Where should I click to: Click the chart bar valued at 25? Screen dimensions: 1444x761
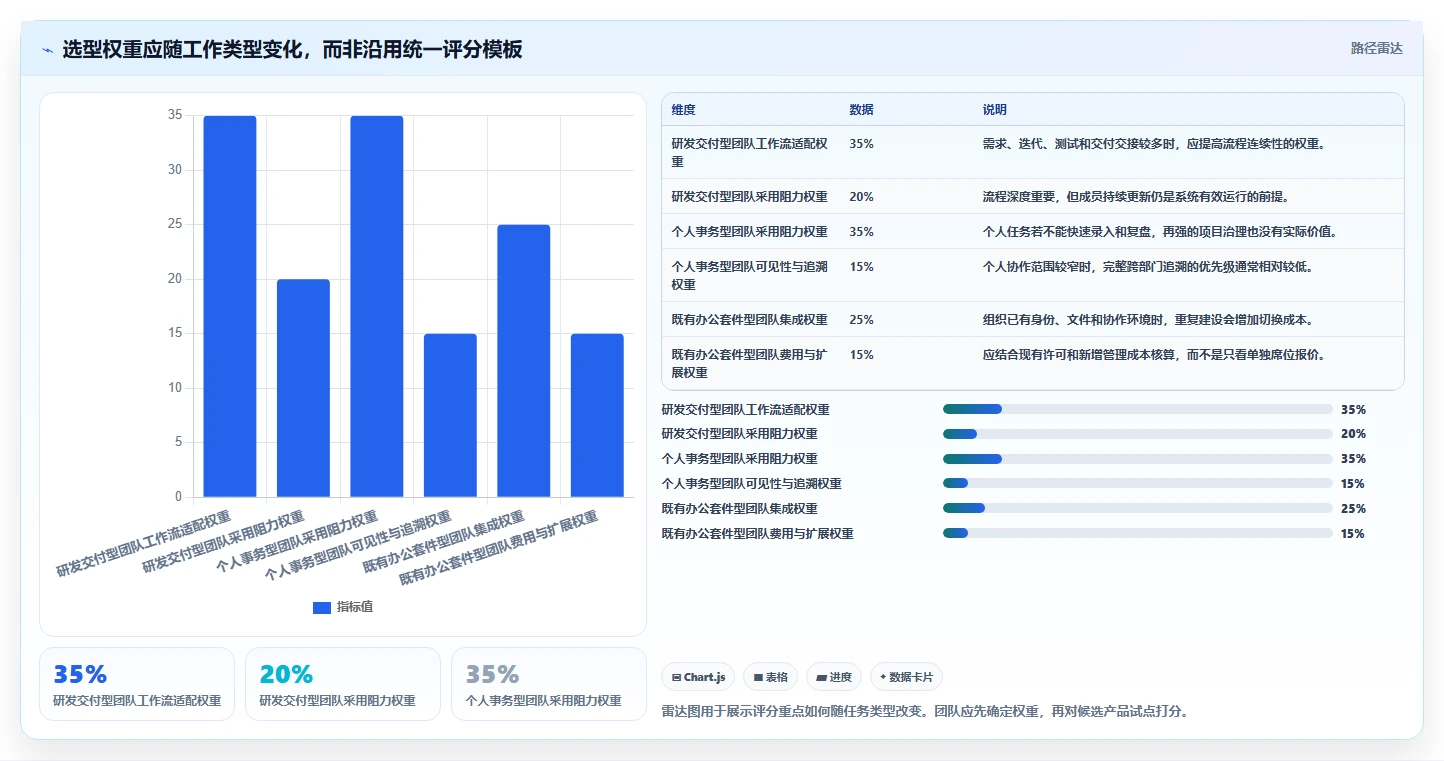tap(524, 361)
